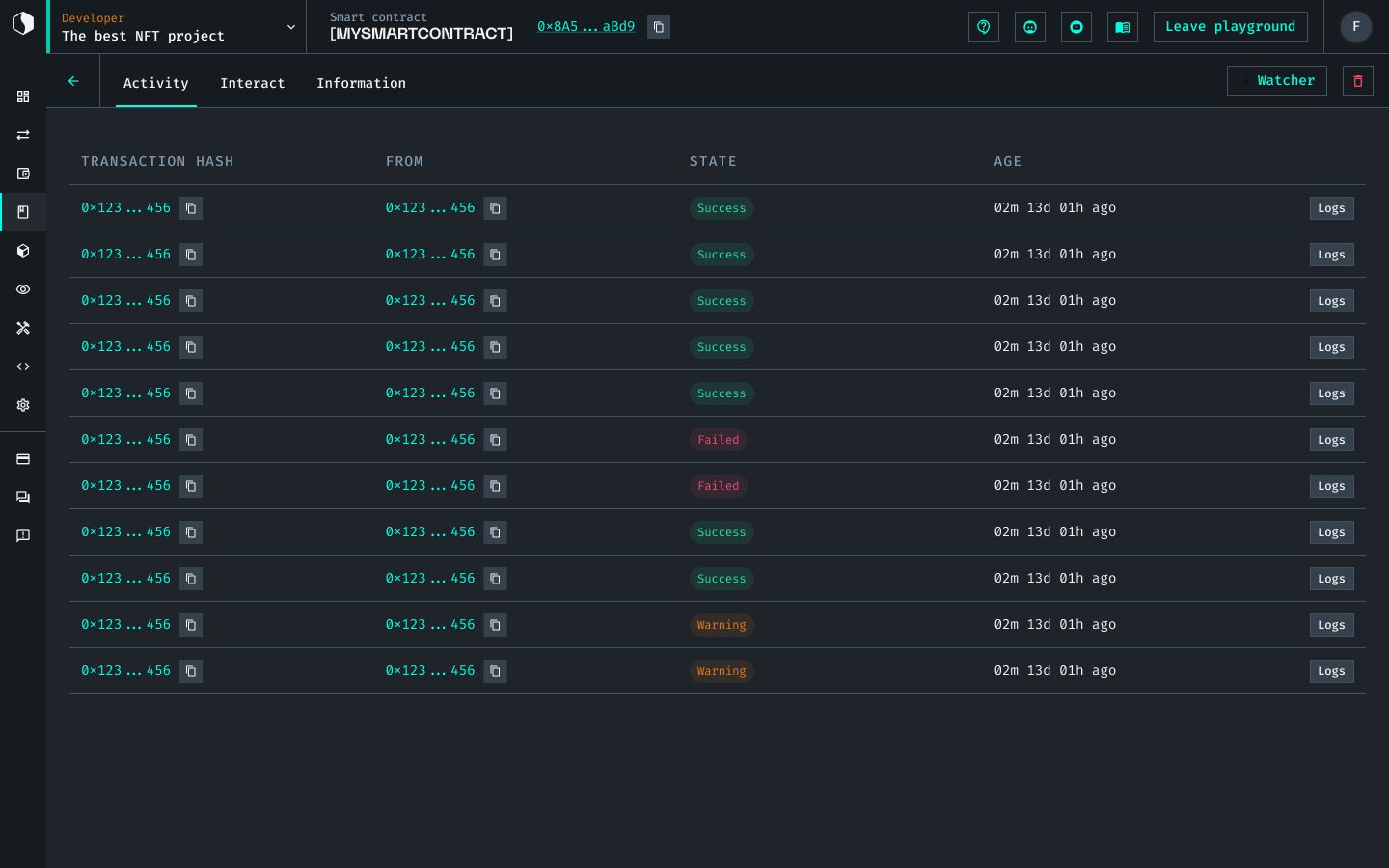
Task: Open Logs for the second Failed transaction
Action: click(x=1331, y=486)
